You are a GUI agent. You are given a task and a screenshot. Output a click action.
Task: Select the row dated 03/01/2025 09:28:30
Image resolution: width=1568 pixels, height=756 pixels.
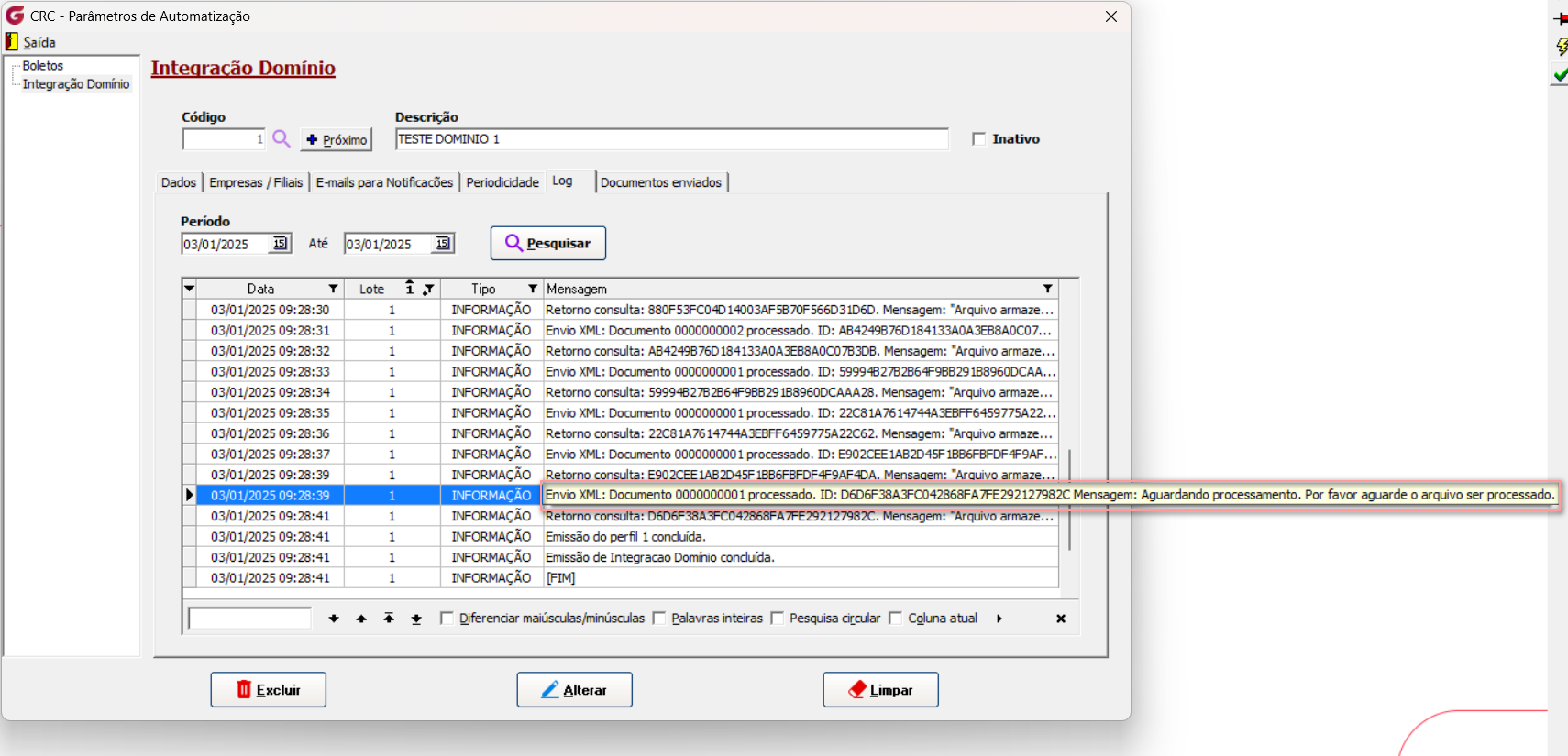[x=621, y=310]
